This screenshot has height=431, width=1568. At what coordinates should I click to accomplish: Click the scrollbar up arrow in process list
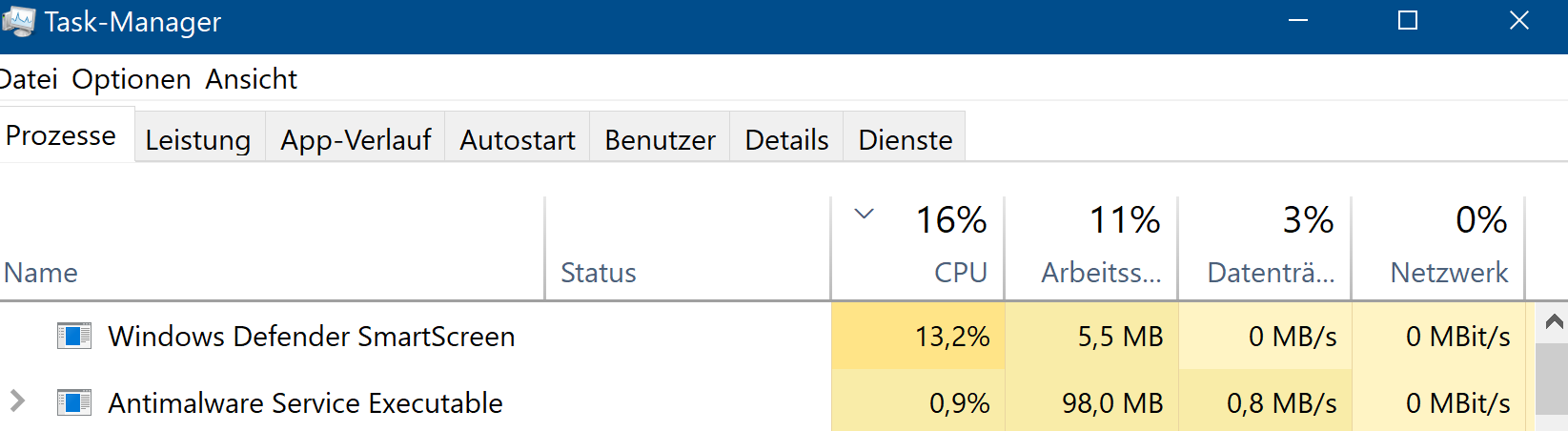pos(1554,322)
